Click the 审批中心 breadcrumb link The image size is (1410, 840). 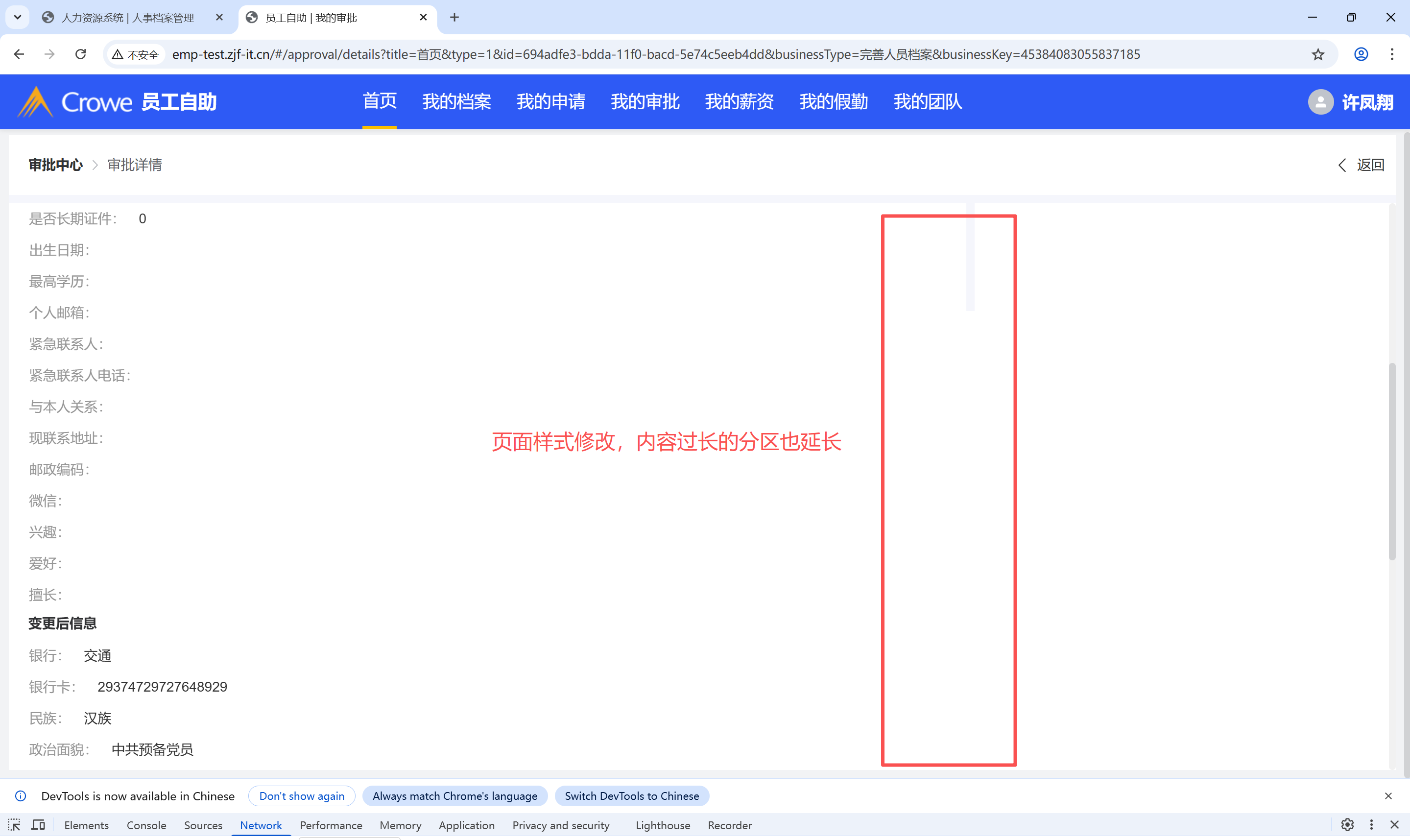tap(55, 165)
